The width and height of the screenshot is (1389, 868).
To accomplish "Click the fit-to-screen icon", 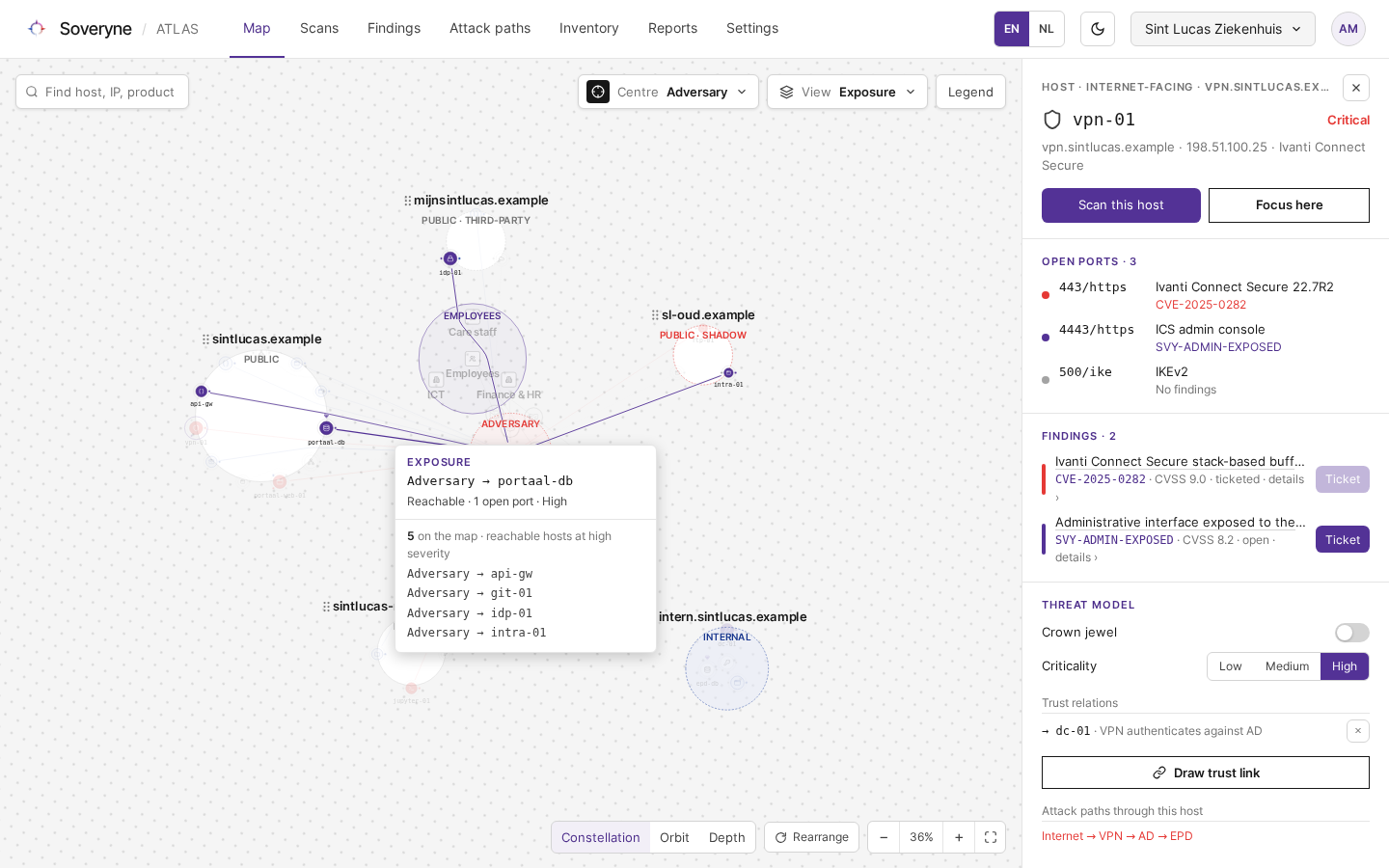I will (991, 837).
